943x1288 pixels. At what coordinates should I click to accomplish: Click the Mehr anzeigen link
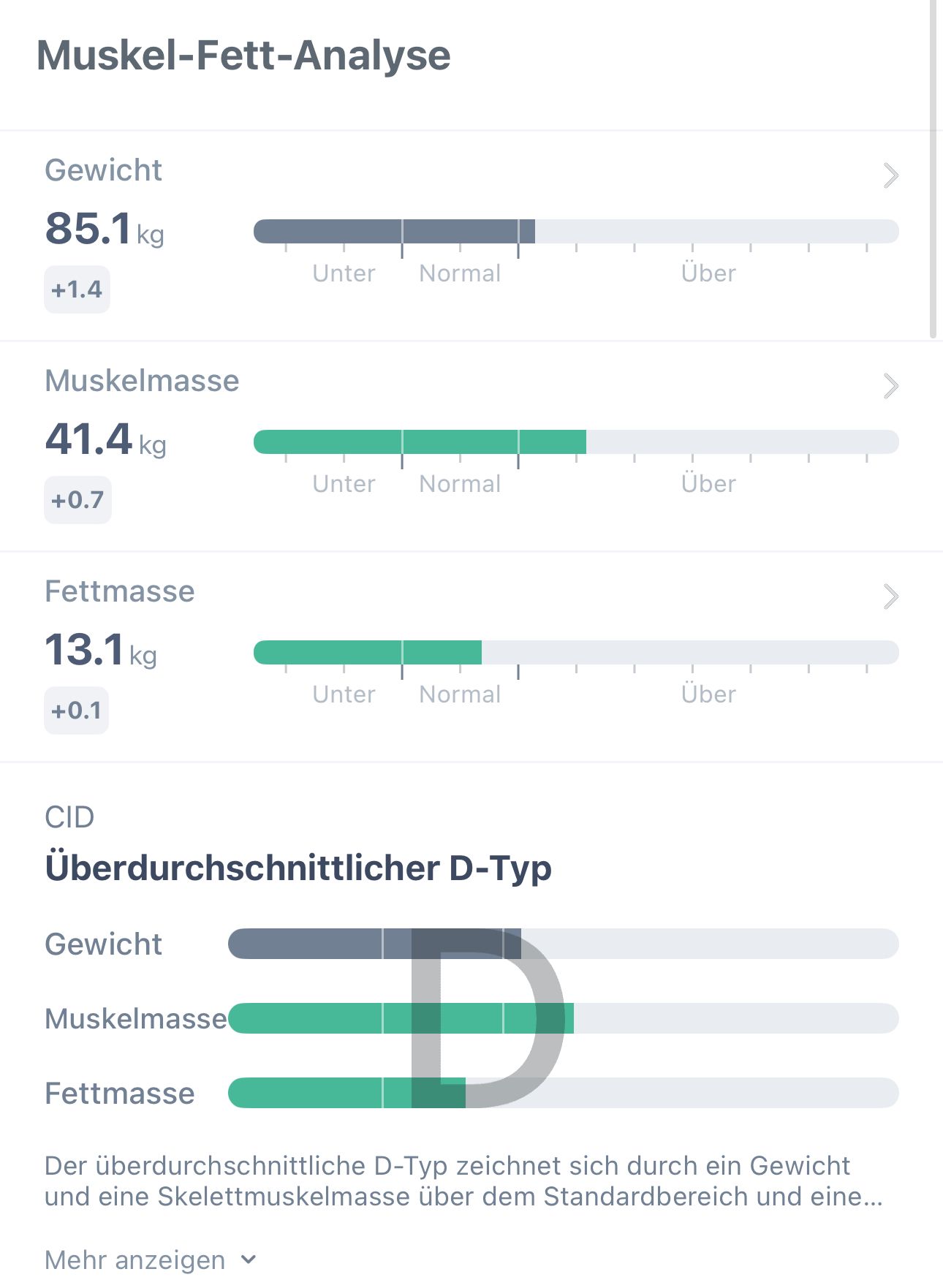(x=135, y=1259)
